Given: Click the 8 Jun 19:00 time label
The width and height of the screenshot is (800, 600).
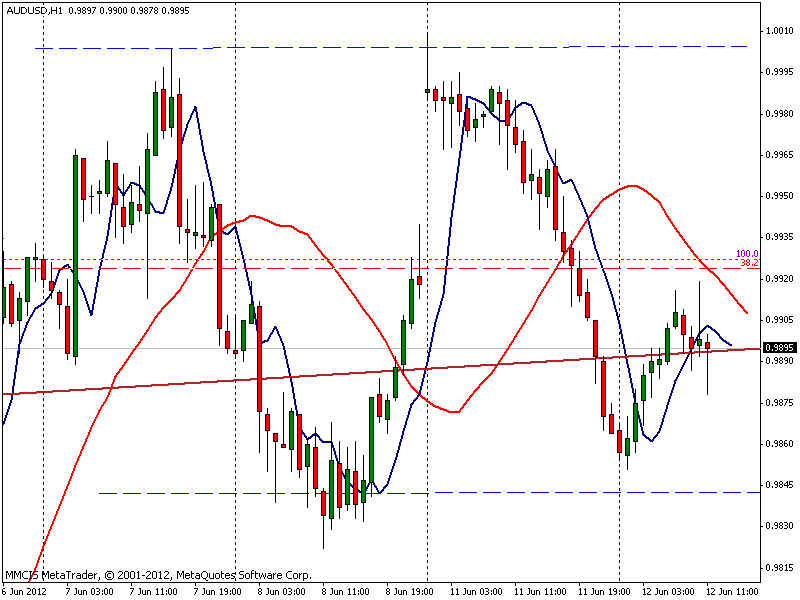Looking at the screenshot, I should tap(410, 591).
